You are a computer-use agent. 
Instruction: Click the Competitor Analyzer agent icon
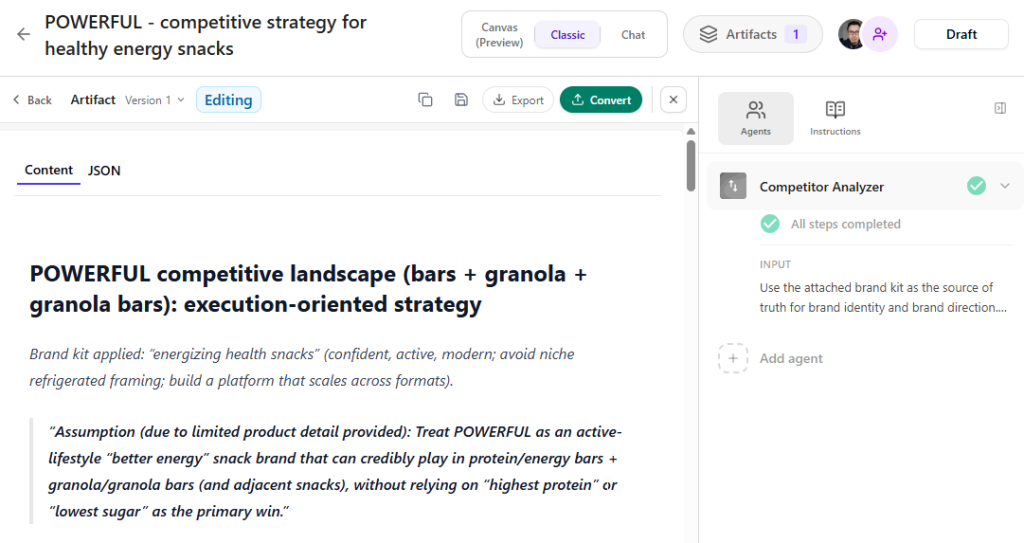(733, 186)
